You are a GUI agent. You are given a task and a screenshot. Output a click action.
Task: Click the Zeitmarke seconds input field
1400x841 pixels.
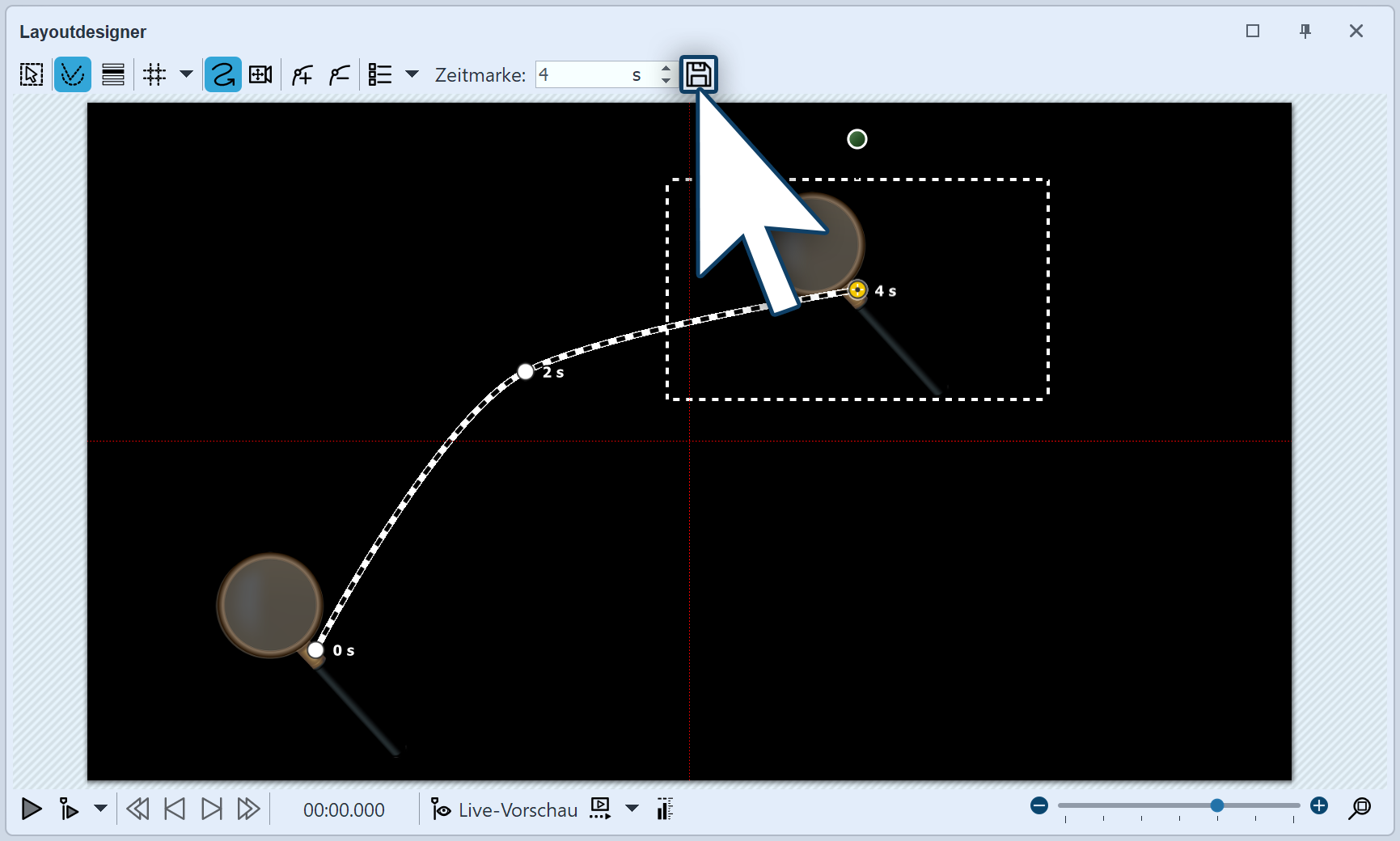pos(582,75)
